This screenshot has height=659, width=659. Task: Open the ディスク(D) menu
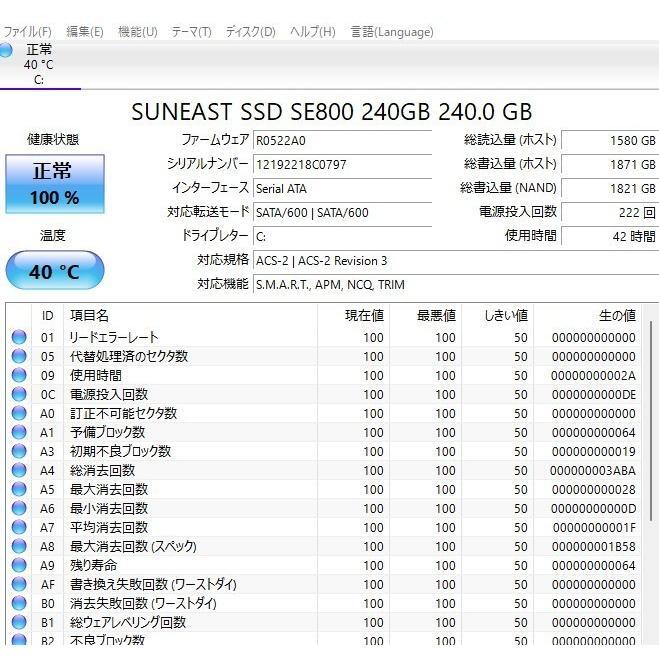(x=250, y=32)
